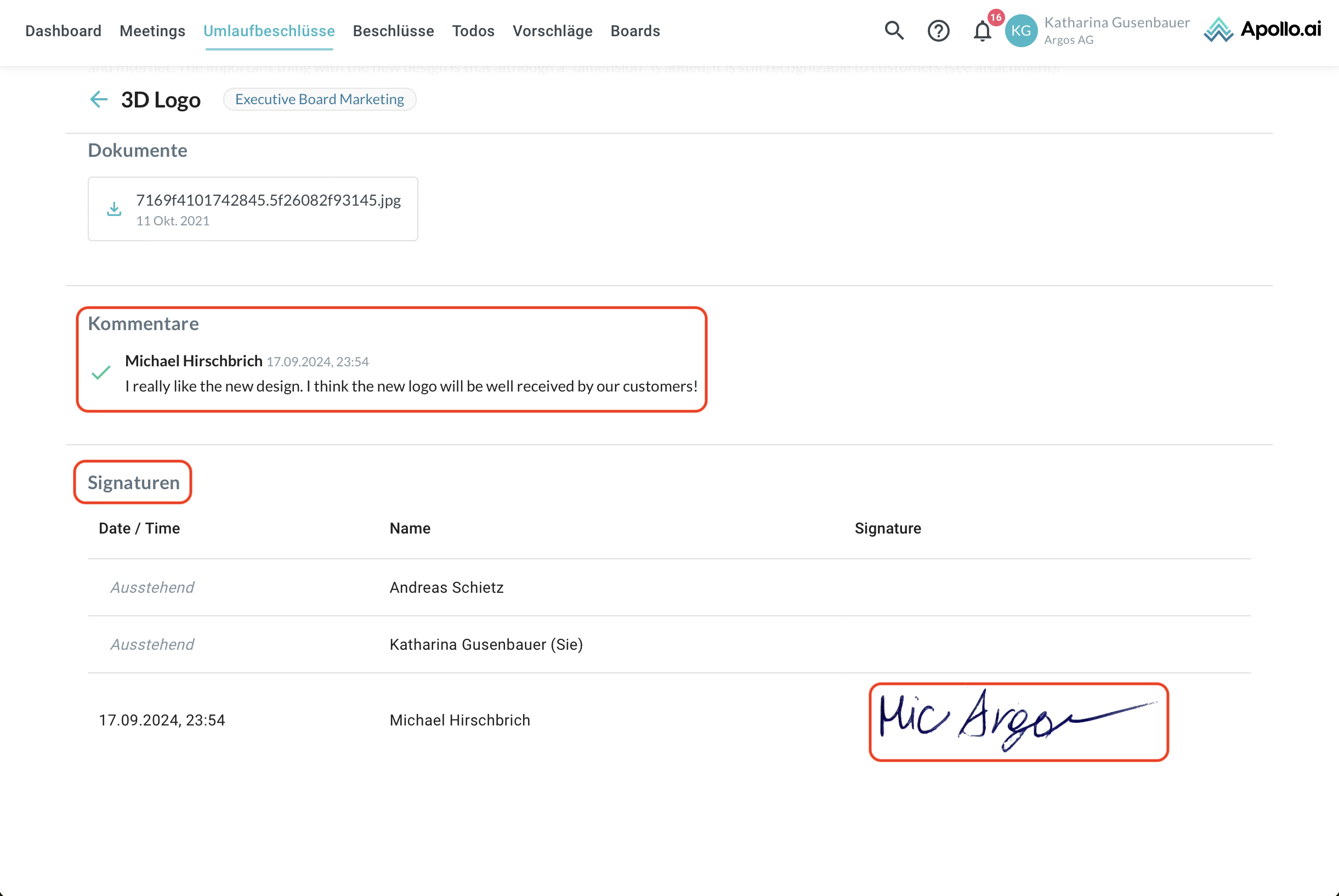This screenshot has width=1339, height=896.
Task: Click the Apollo.ai logo
Action: (1262, 30)
